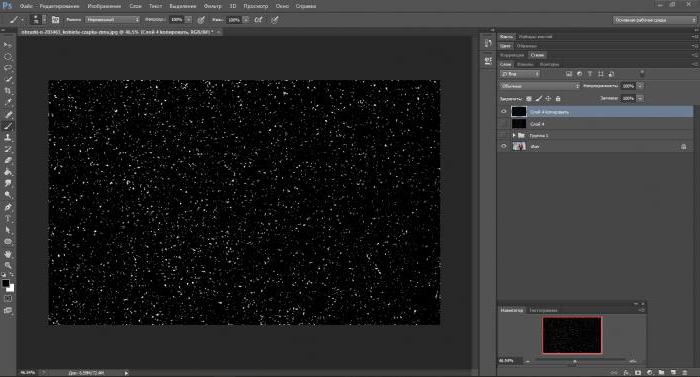Open the Properties collapsed panel icon
Screen dimensions: 700x377
(x=488, y=61)
